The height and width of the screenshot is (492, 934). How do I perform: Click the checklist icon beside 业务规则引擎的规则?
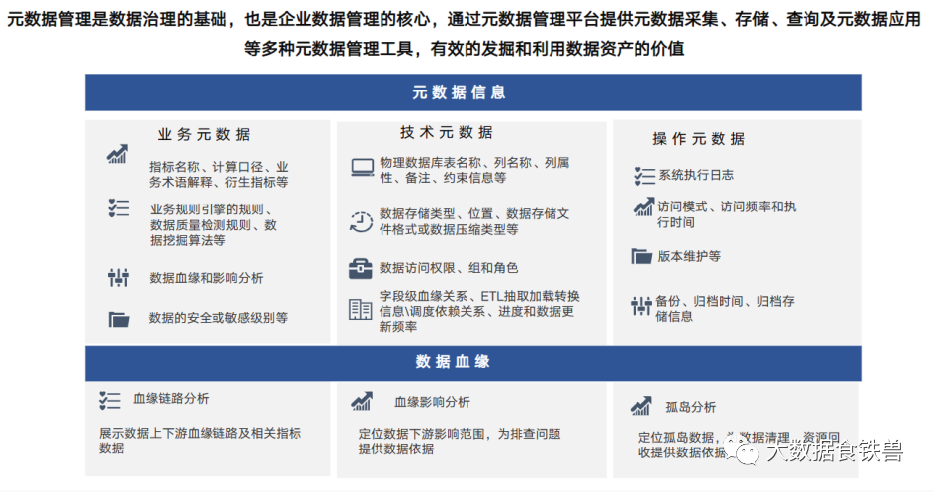pos(119,207)
